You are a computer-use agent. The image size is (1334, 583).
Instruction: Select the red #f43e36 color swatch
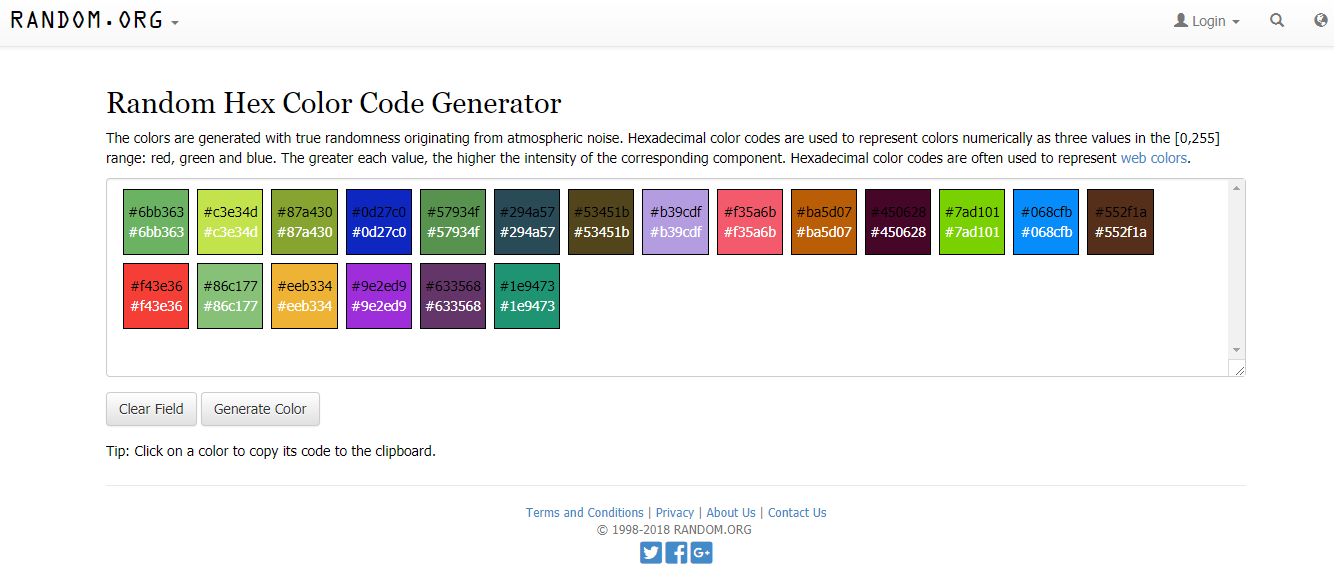point(156,296)
